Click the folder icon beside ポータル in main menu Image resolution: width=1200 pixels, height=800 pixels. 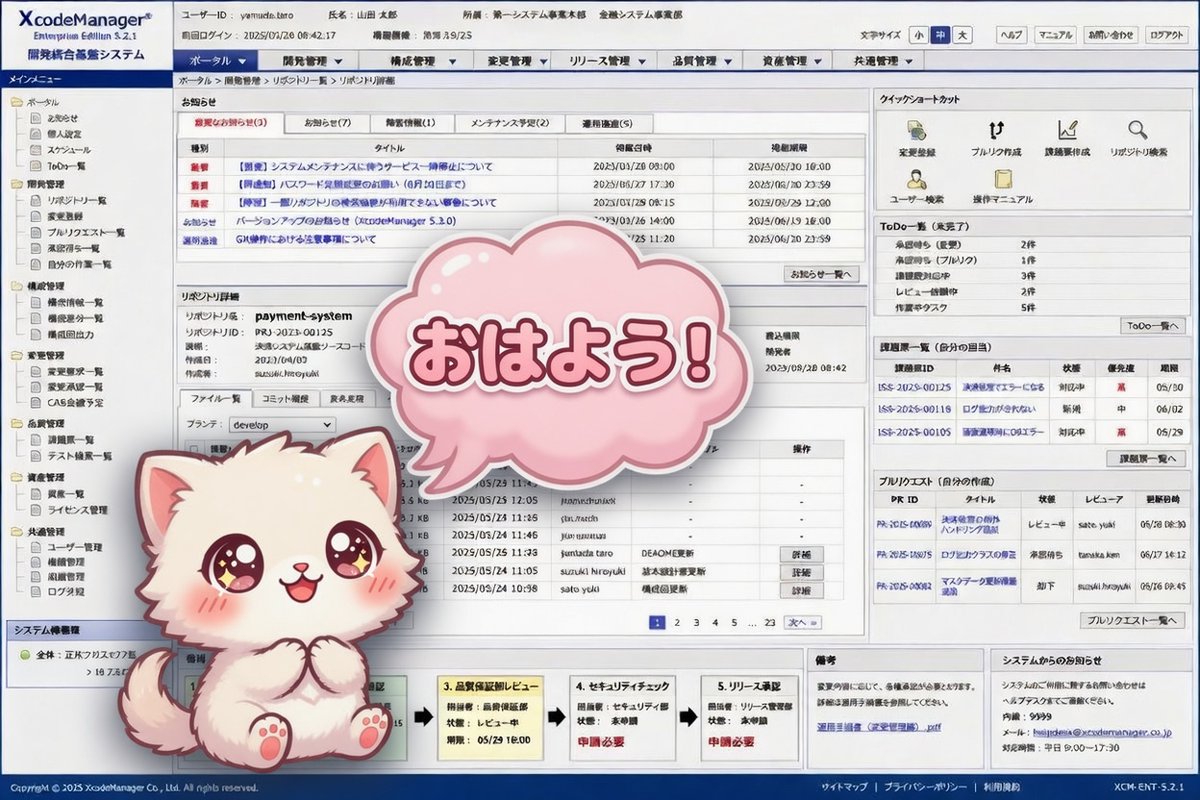[16, 102]
